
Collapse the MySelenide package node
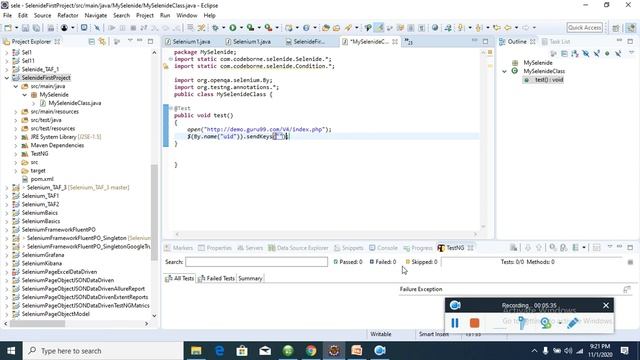point(24,95)
